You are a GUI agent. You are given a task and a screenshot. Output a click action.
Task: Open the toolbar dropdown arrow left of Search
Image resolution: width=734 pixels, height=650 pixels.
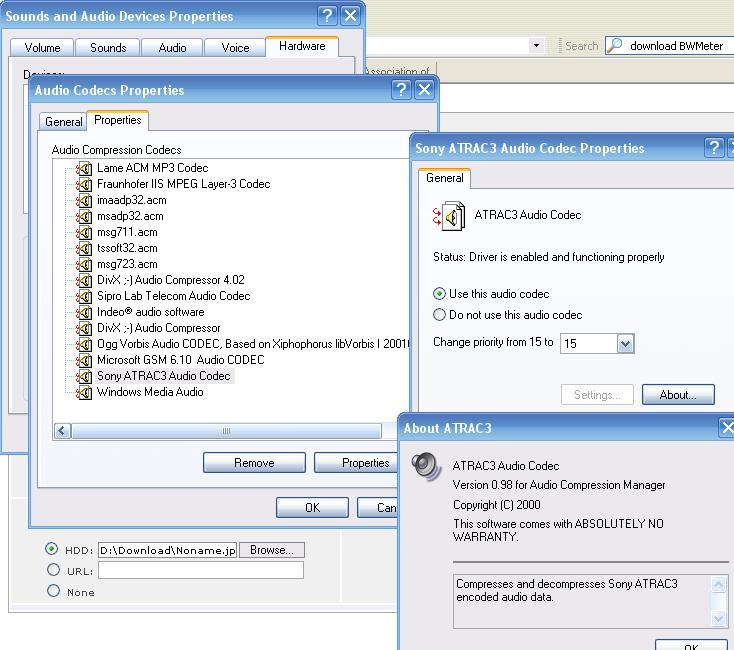536,45
